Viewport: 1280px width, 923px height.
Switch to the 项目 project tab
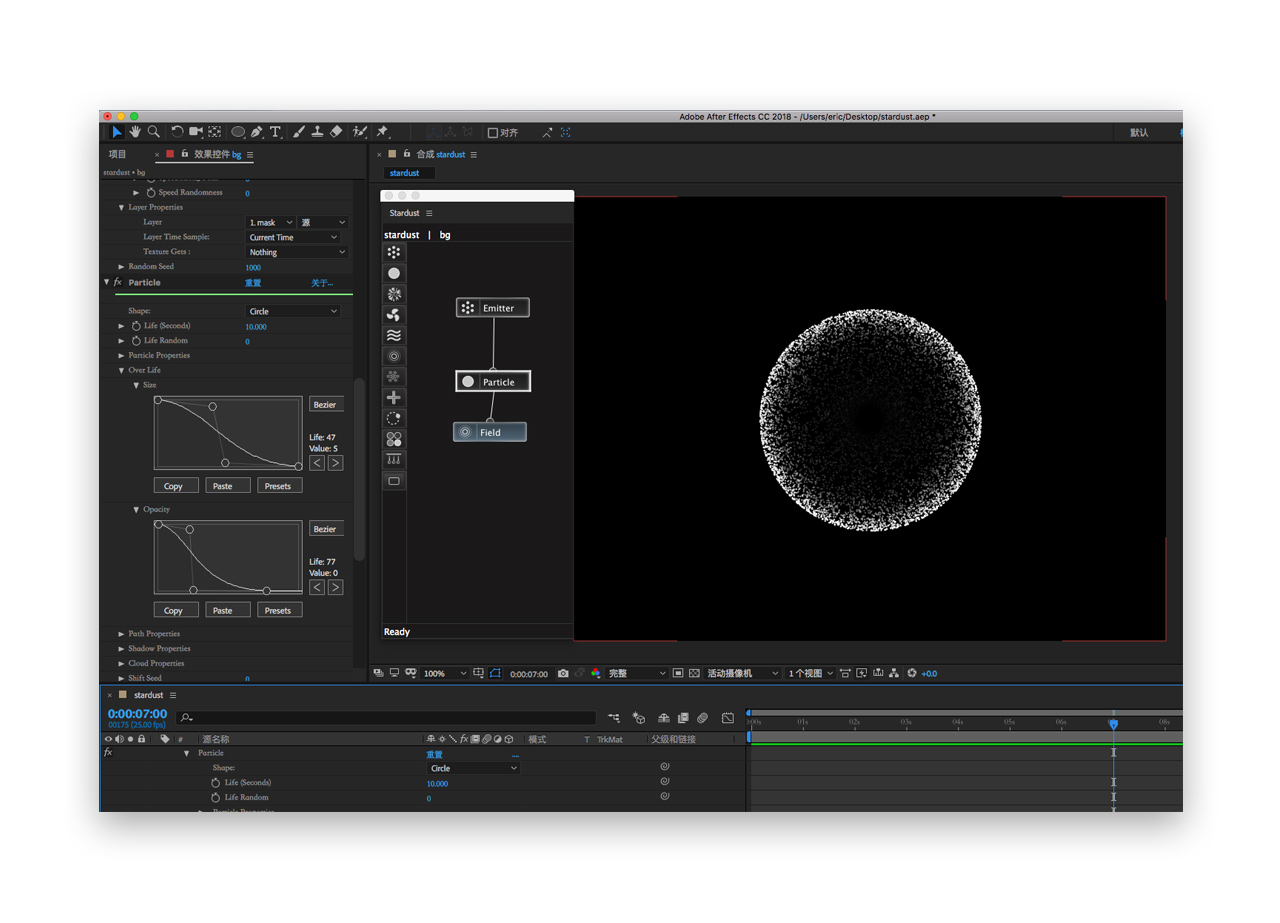click(118, 154)
